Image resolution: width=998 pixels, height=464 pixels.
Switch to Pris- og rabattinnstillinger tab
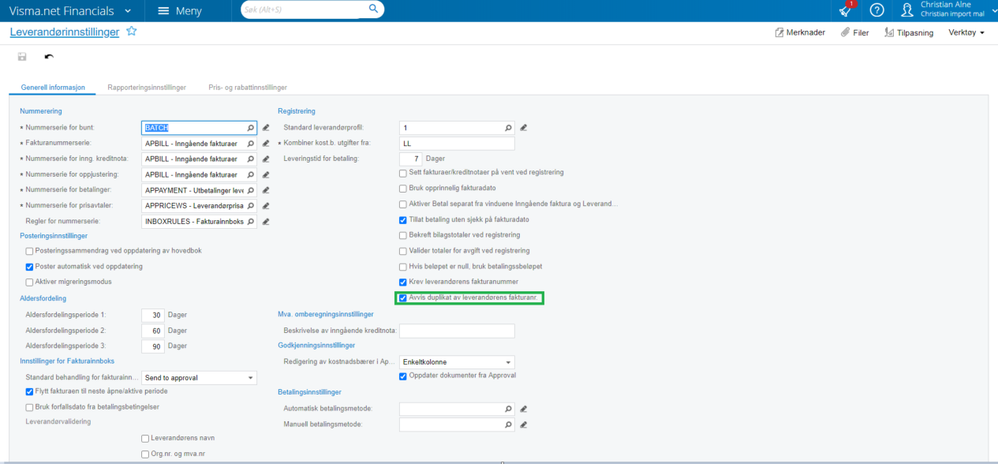click(x=248, y=87)
